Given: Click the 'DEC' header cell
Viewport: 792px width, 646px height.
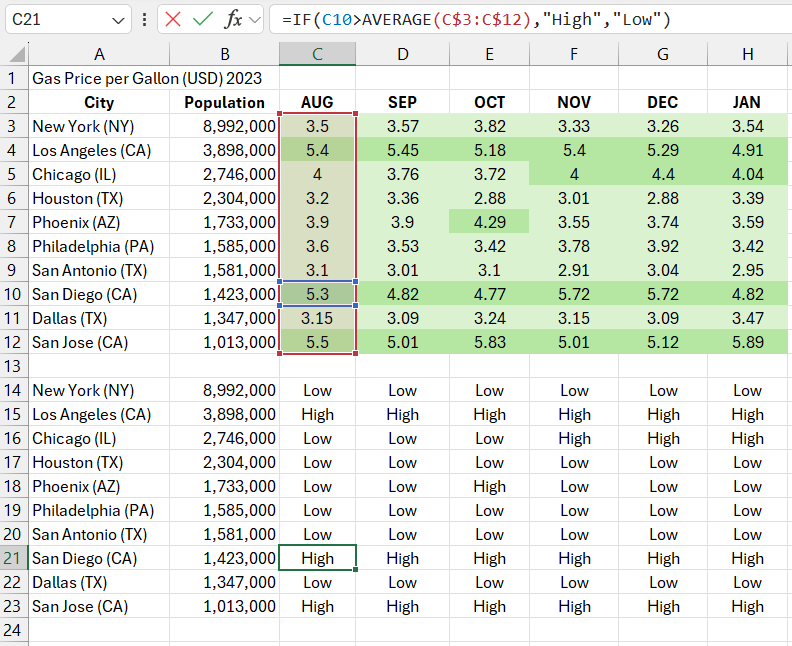Looking at the screenshot, I should [x=663, y=103].
